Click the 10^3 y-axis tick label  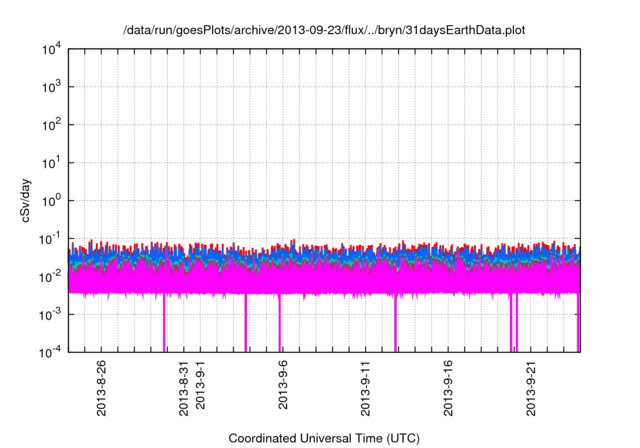coord(51,87)
